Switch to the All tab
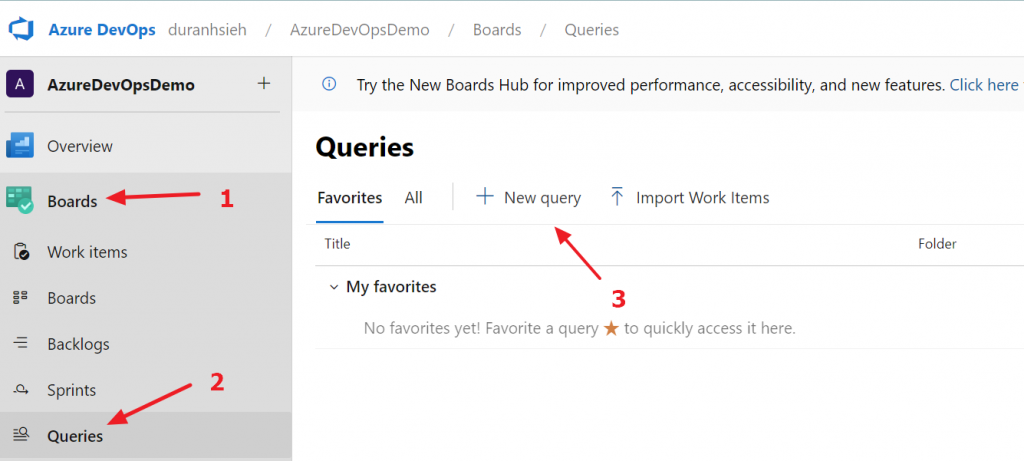Screen dimensions: 1024x461 (413, 198)
